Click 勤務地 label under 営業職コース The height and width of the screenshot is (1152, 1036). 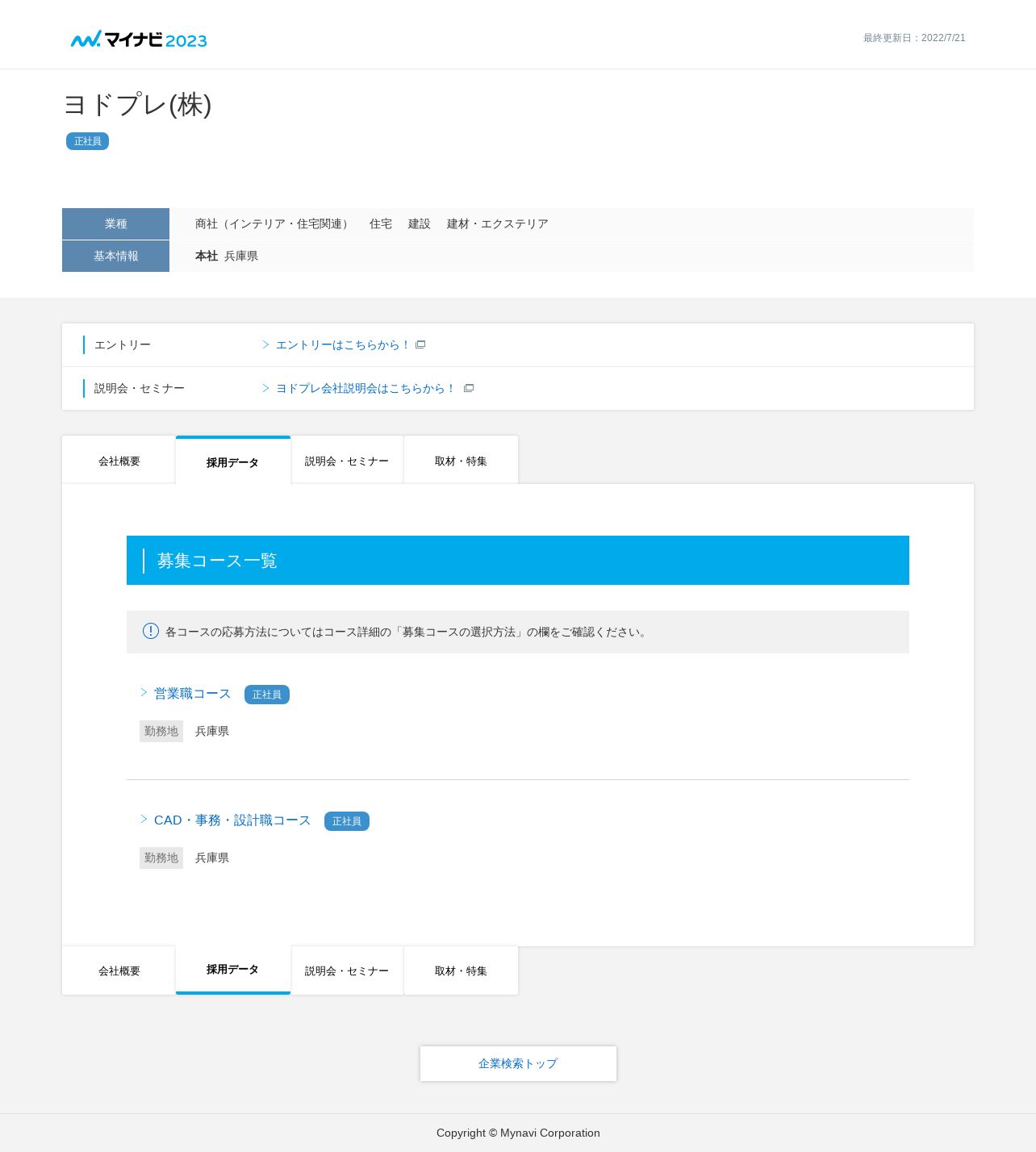(x=161, y=731)
